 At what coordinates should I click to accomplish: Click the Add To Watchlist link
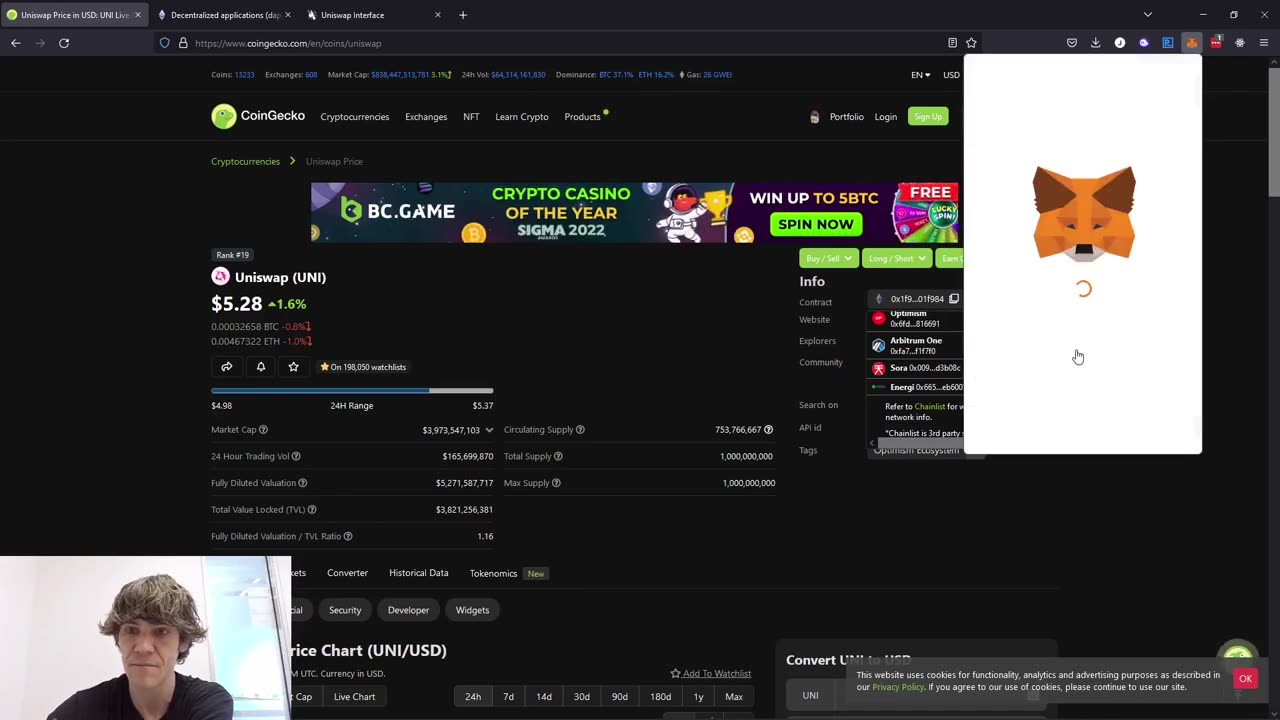(711, 674)
